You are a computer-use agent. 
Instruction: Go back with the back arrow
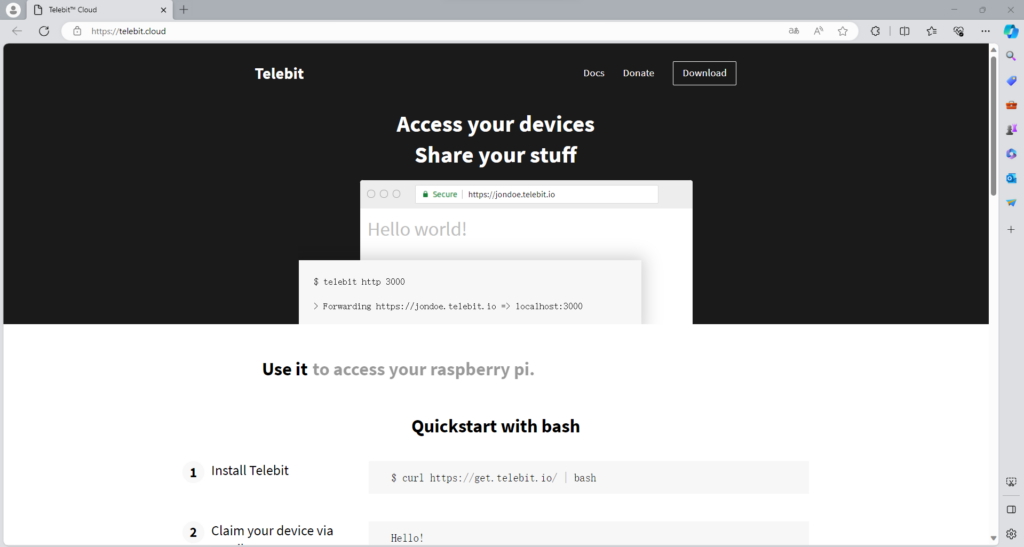tap(17, 31)
